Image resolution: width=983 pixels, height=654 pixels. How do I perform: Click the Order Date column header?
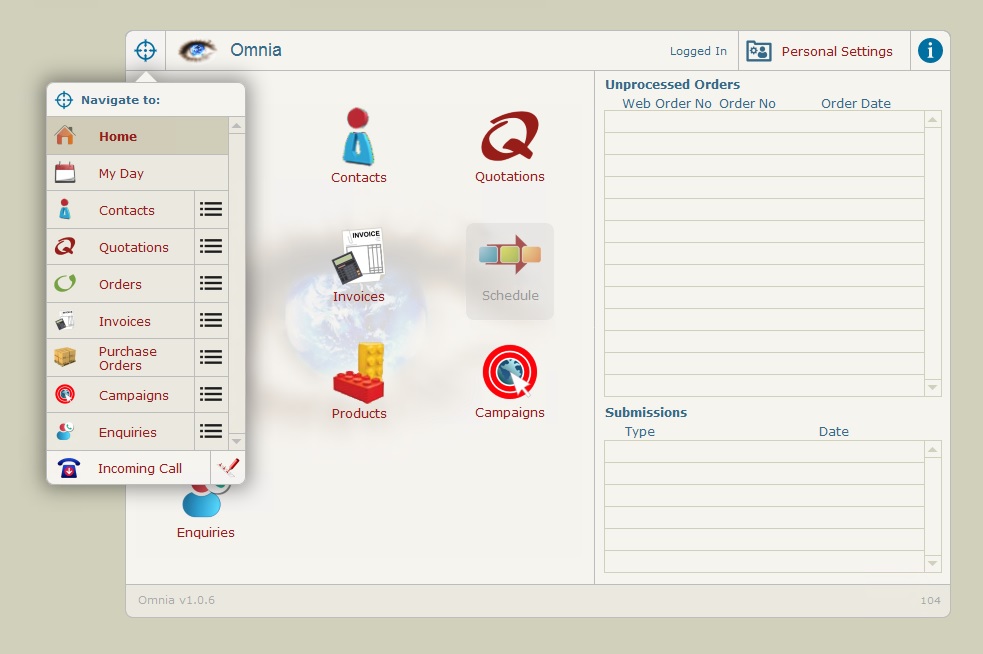(856, 103)
